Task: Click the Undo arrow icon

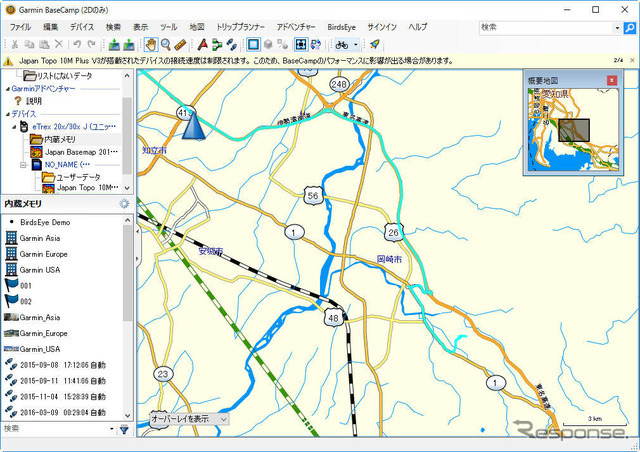Action: click(x=77, y=44)
